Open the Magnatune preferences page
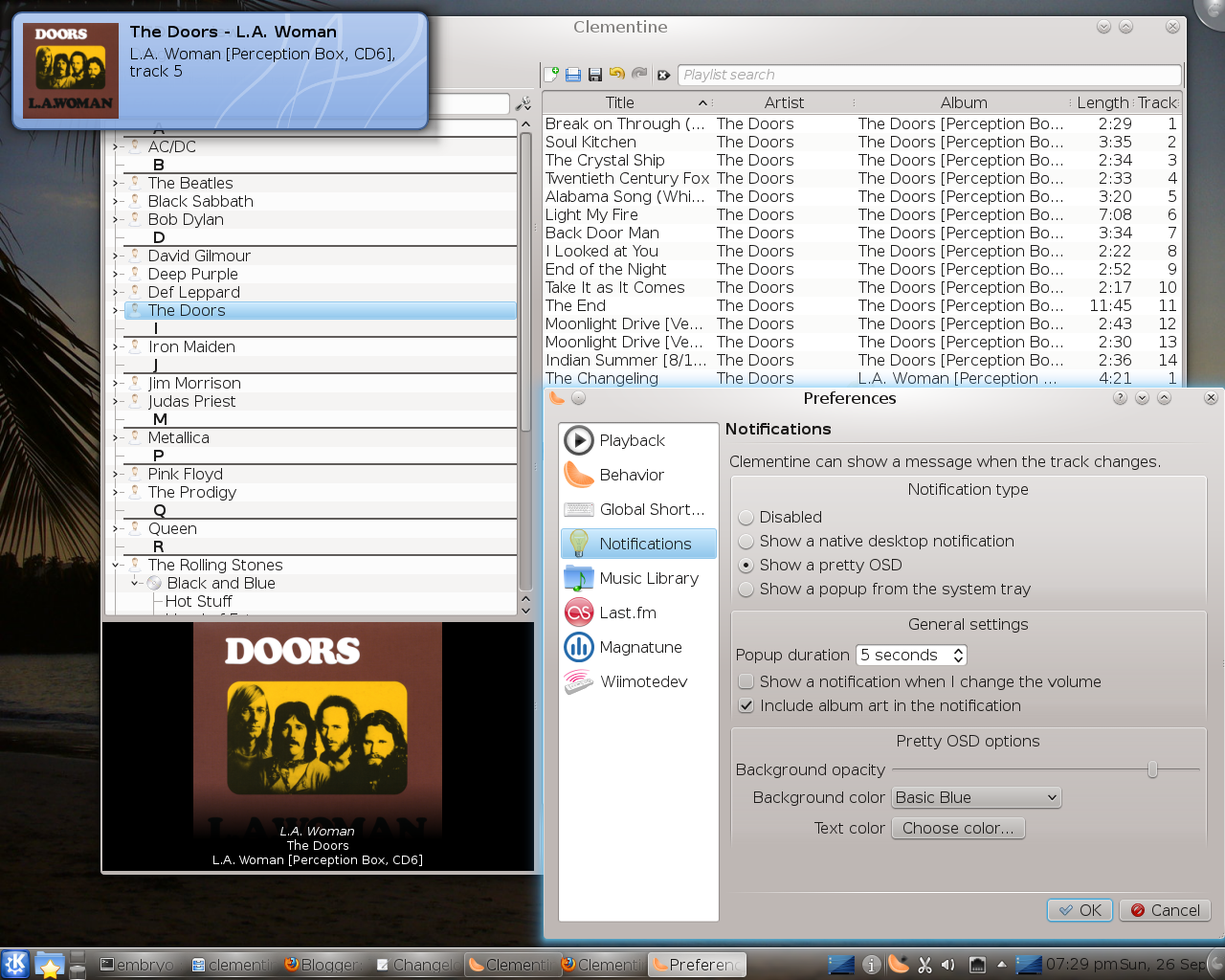Image resolution: width=1225 pixels, height=980 pixels. 638,647
